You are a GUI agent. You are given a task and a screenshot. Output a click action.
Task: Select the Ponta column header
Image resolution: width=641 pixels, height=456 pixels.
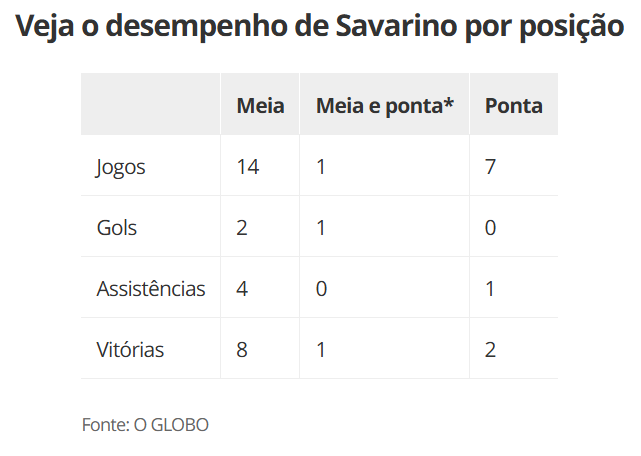[x=513, y=105]
